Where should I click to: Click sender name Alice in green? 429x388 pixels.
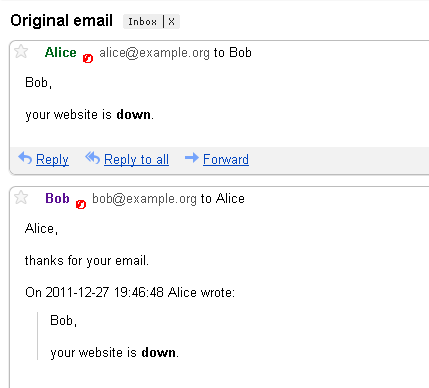61,52
